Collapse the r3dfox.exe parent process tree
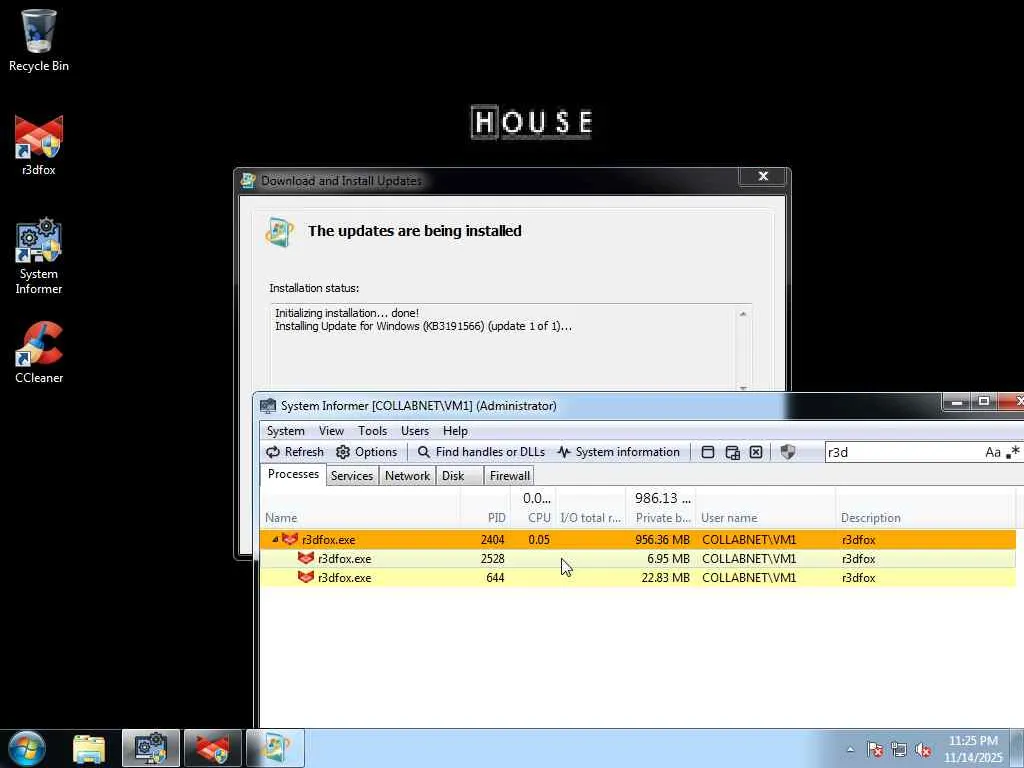1024x768 pixels. [275, 539]
